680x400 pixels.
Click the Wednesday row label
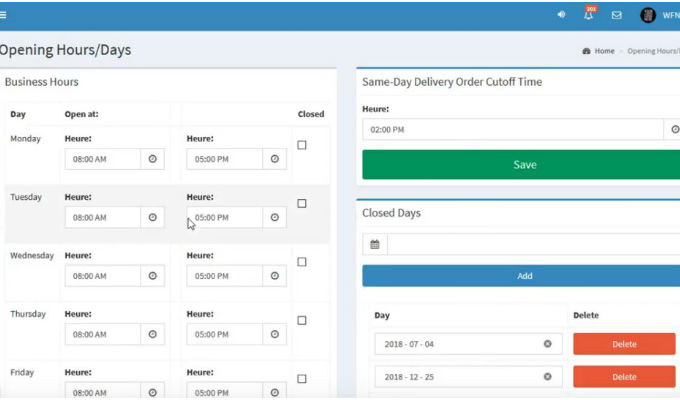pos(32,256)
